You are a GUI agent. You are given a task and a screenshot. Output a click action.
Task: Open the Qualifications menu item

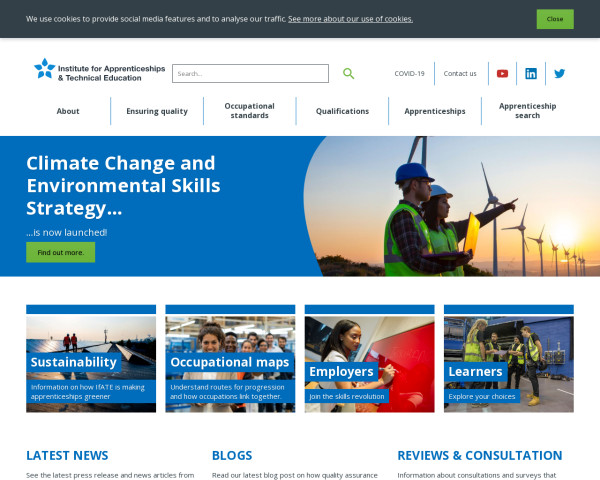342,111
